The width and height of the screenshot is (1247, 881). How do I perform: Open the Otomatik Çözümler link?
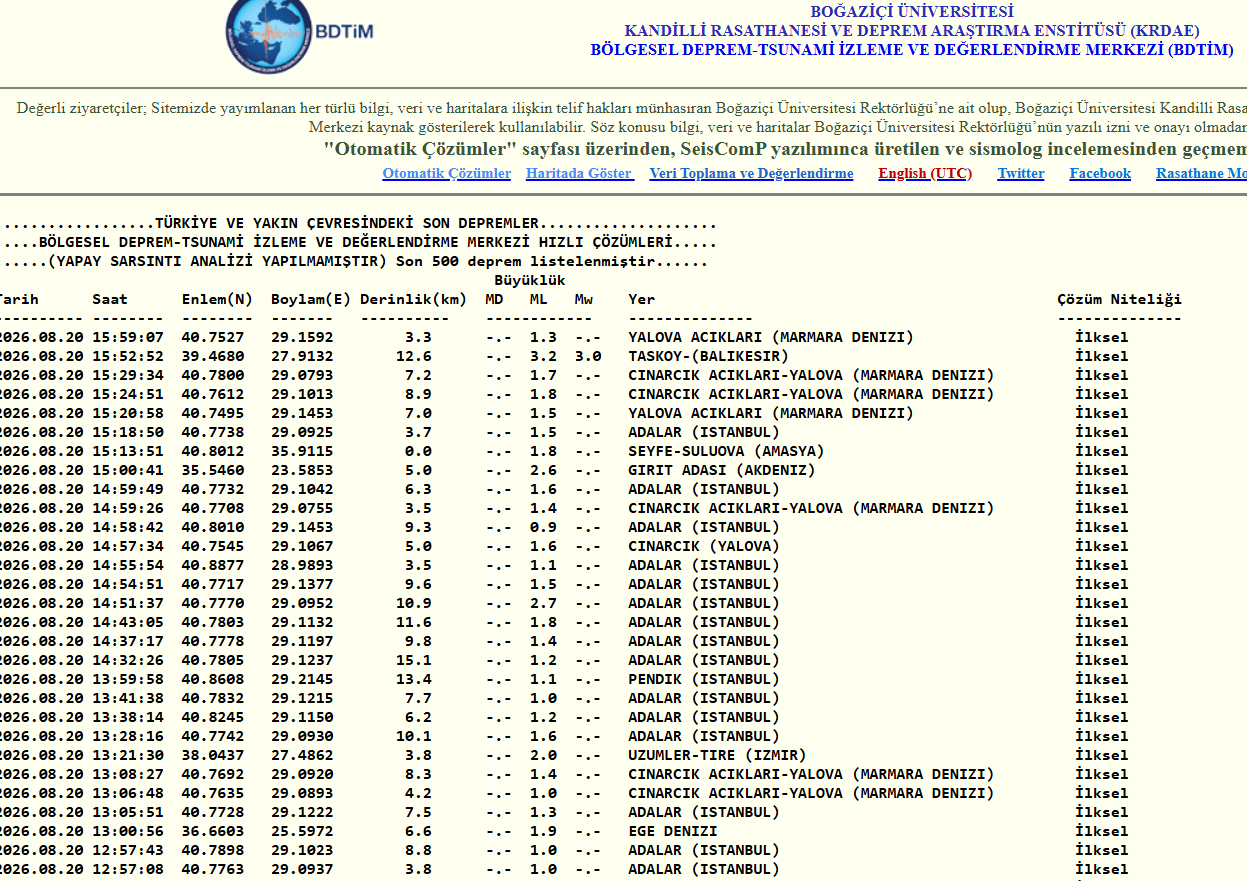(446, 174)
